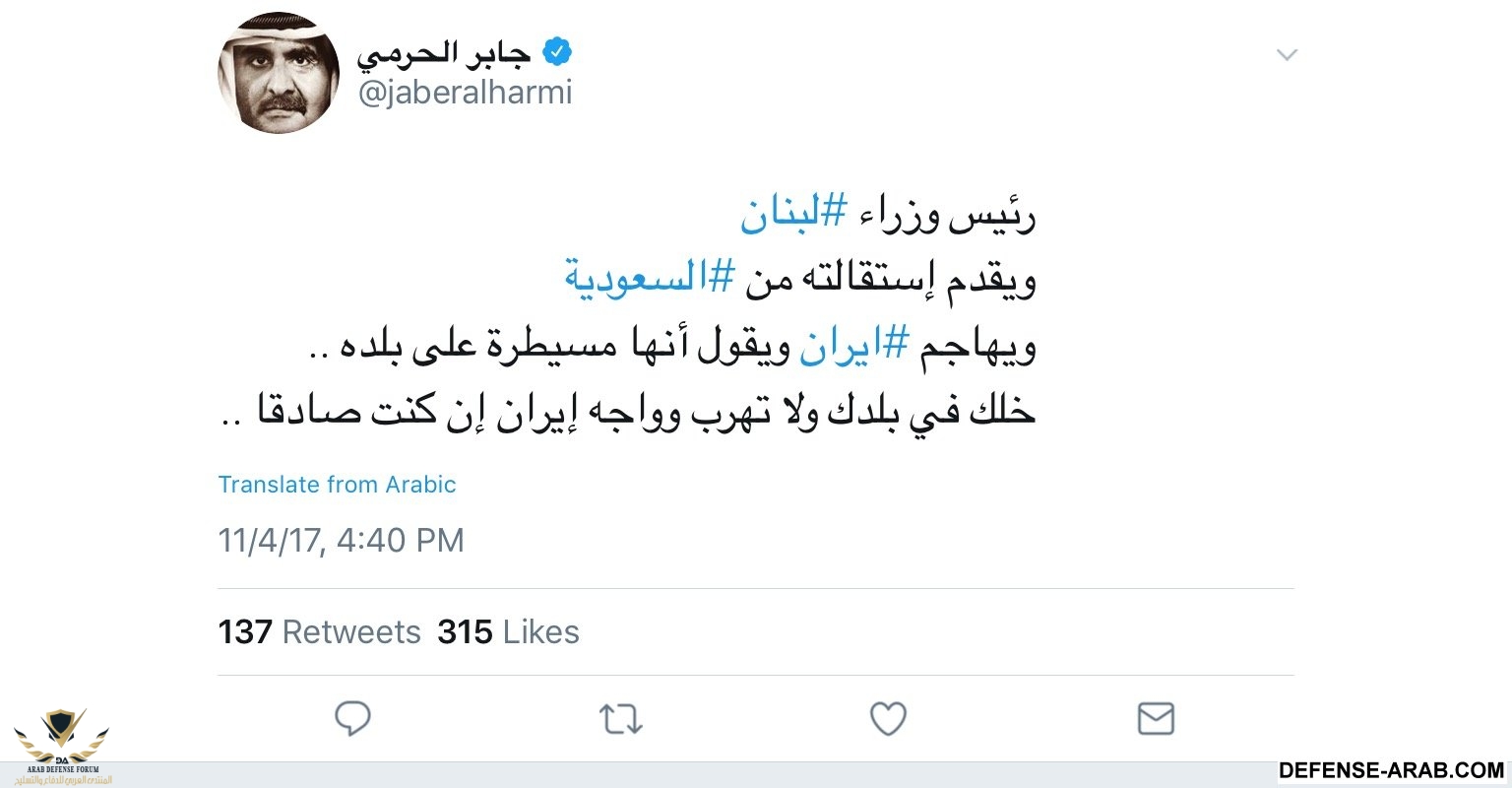Viewport: 1512px width, 788px height.
Task: Open the profile photo of jaberalharmi
Action: (x=279, y=73)
